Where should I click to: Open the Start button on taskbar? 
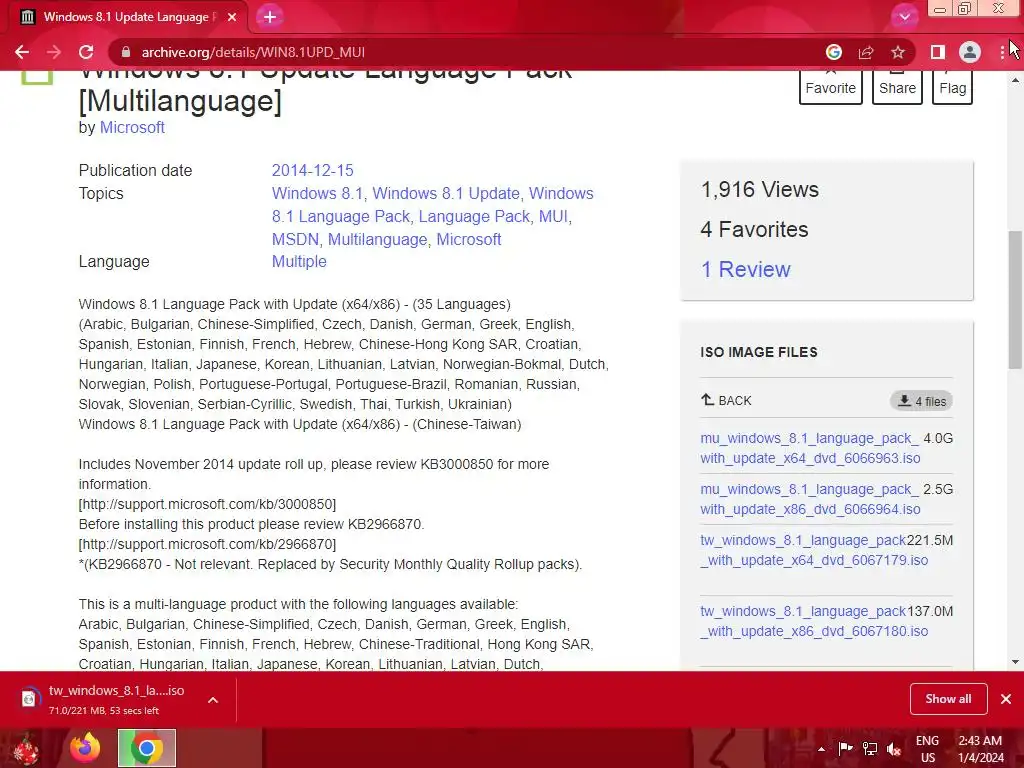(26, 748)
